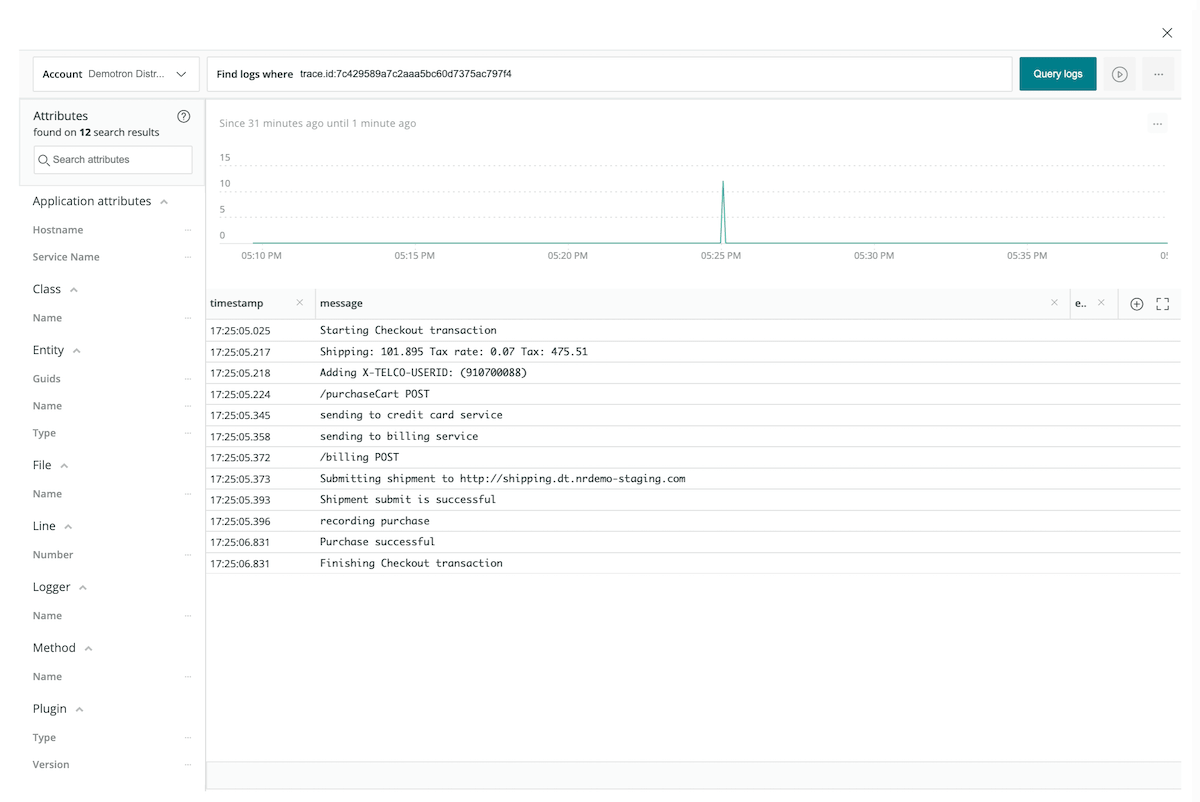Open the recording purchase log row

693,522
